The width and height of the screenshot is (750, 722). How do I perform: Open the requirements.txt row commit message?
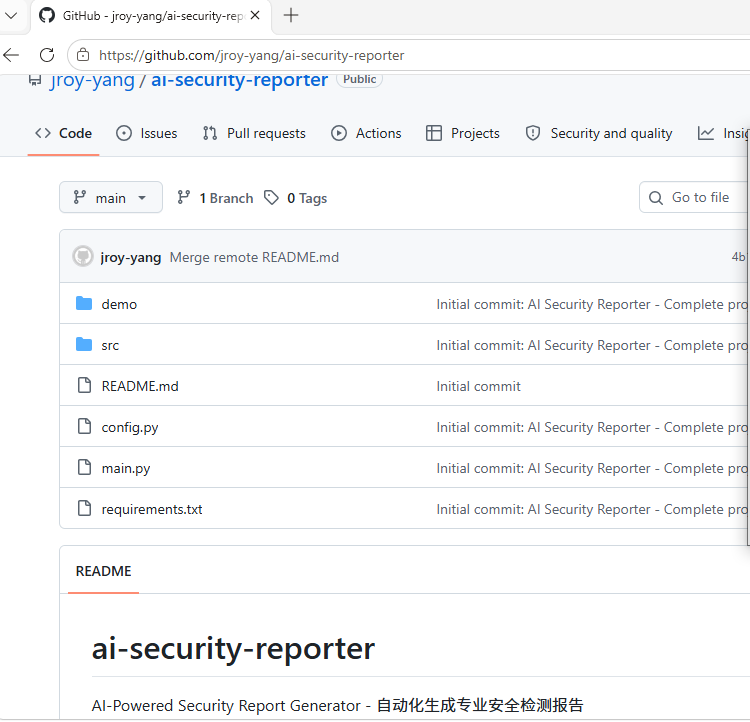click(592, 510)
